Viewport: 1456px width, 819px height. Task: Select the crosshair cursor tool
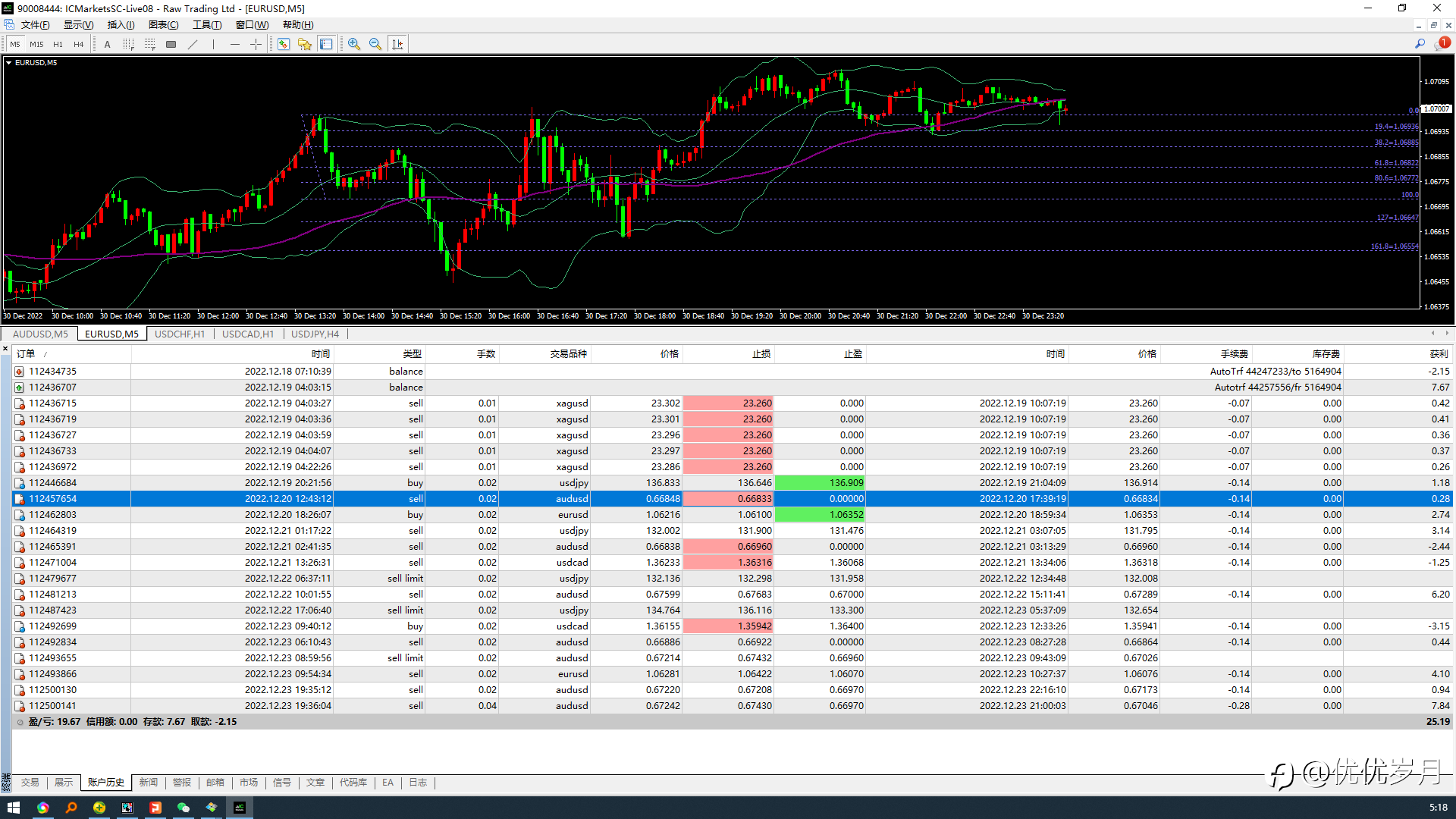(x=256, y=44)
